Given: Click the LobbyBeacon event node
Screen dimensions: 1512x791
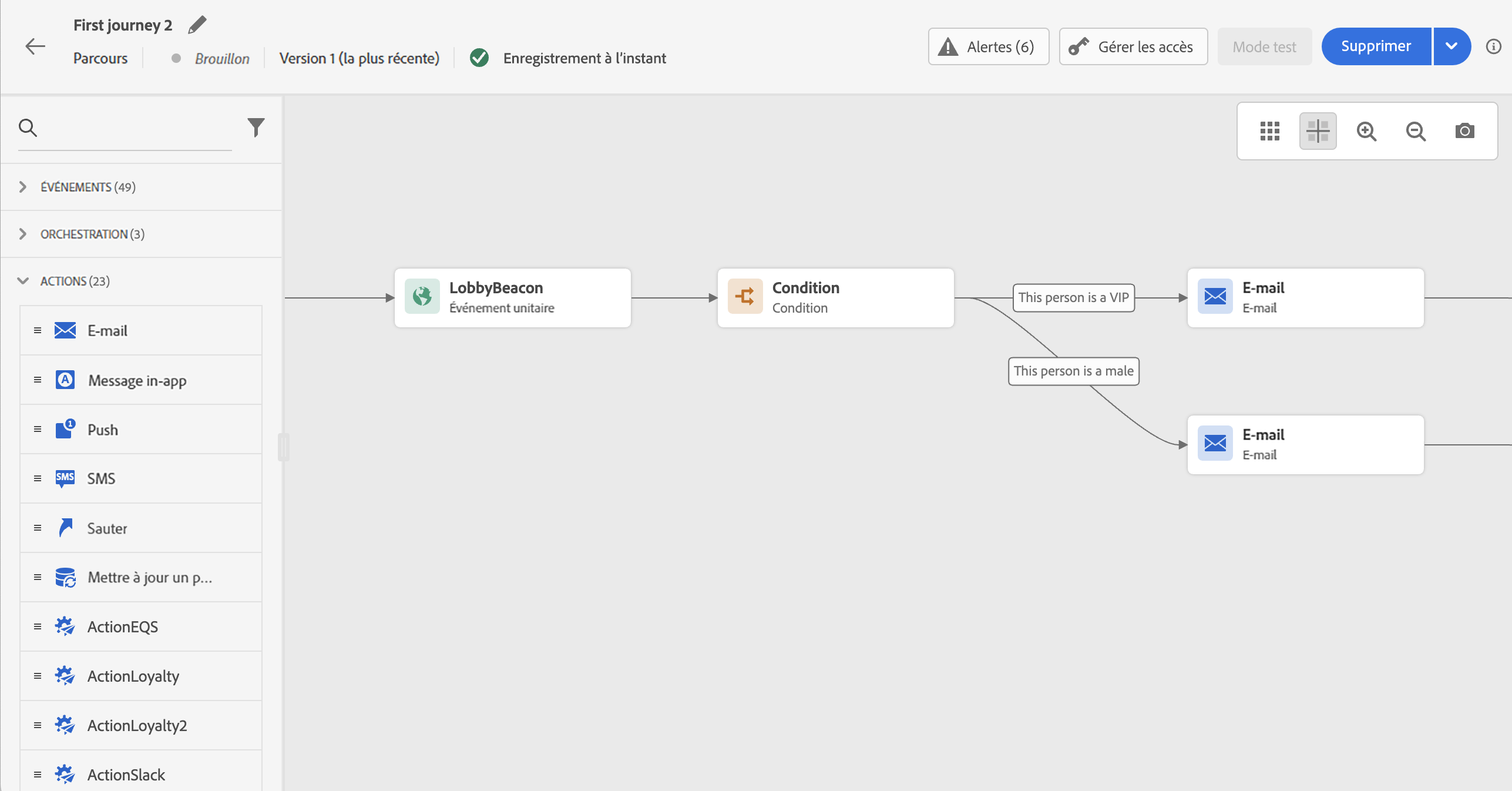Looking at the screenshot, I should pyautogui.click(x=512, y=298).
